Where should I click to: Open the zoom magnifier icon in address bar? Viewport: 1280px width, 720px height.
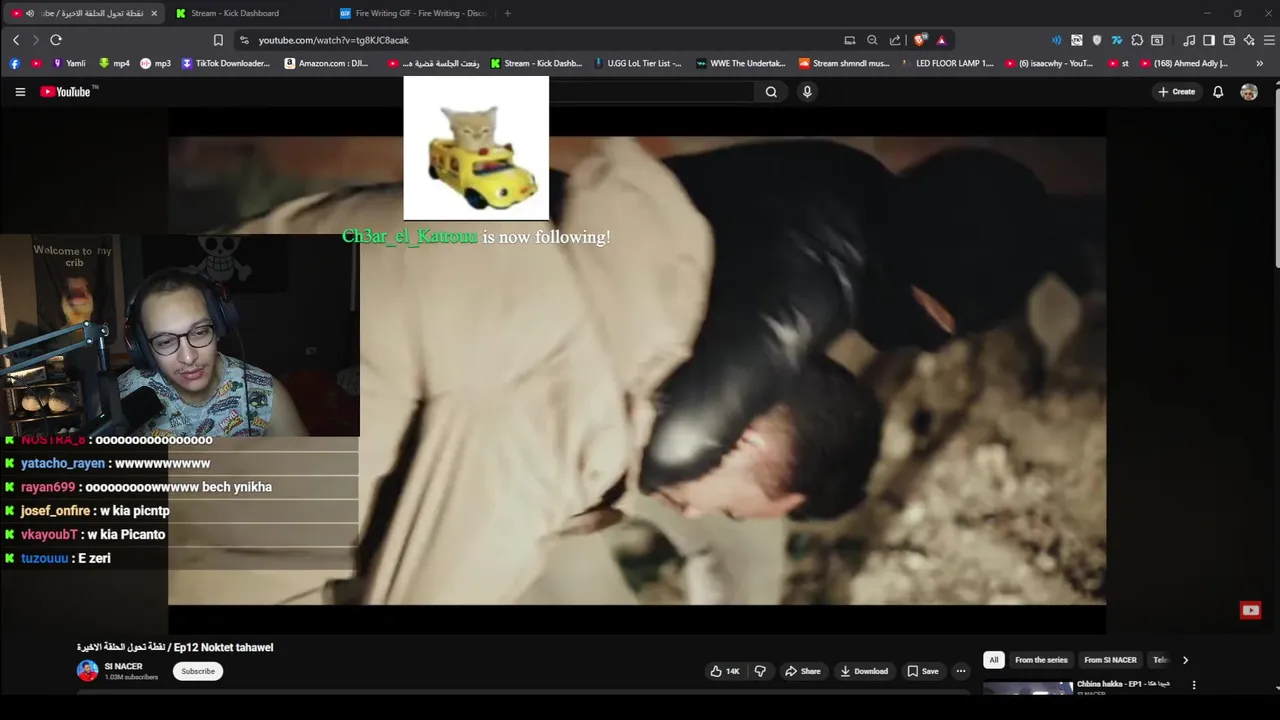pyautogui.click(x=872, y=40)
